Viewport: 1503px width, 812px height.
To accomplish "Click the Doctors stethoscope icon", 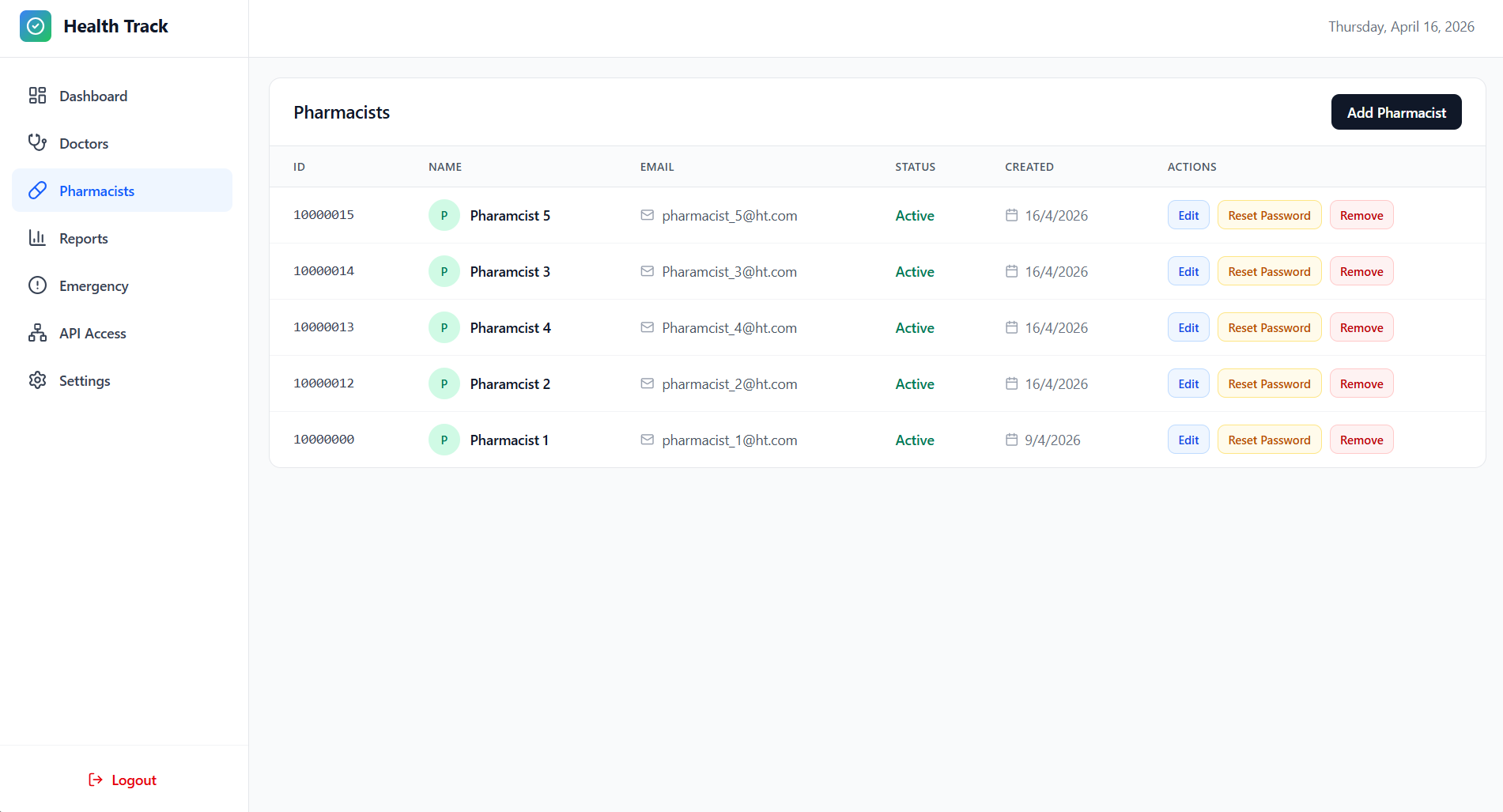I will pos(37,143).
